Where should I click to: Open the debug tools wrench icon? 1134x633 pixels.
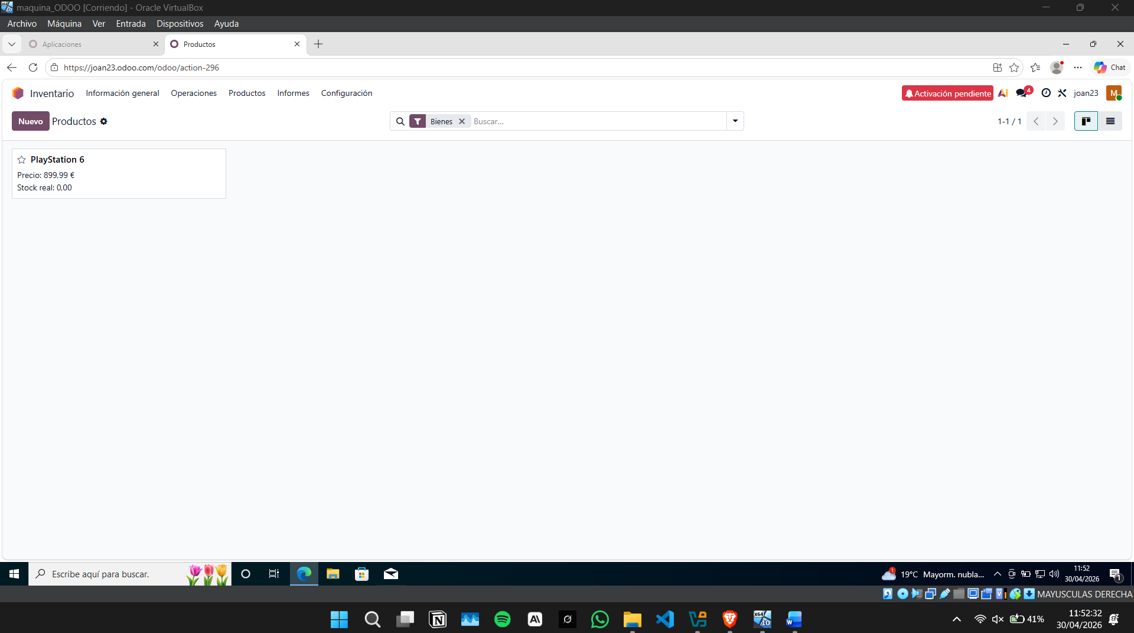click(1062, 93)
